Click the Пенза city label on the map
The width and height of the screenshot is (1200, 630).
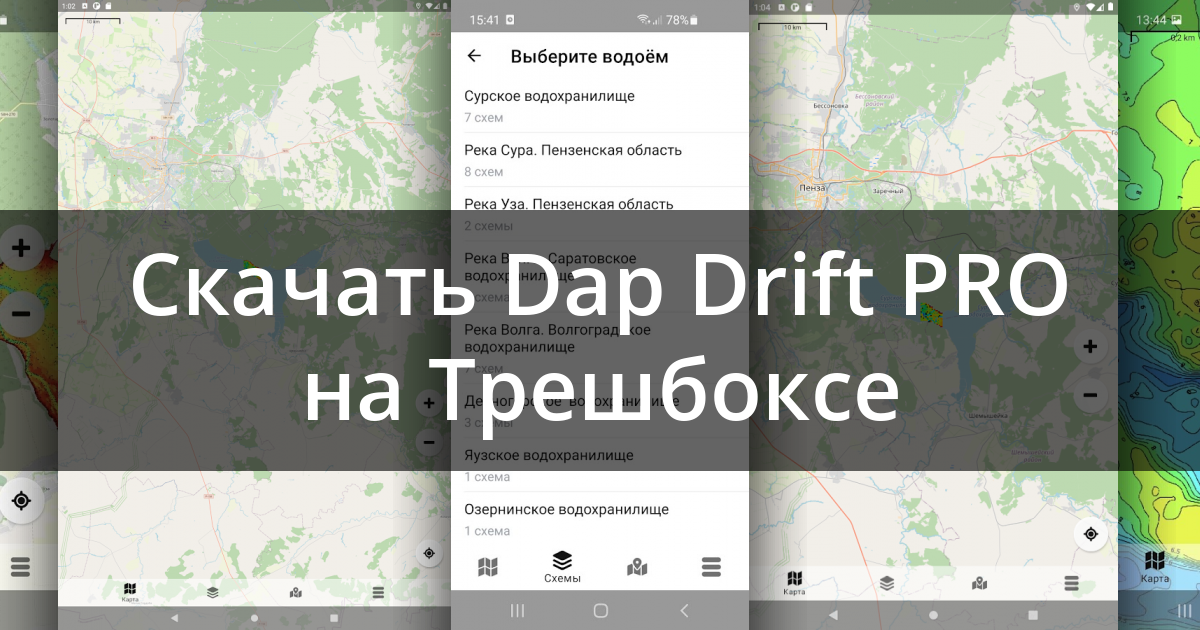click(813, 187)
